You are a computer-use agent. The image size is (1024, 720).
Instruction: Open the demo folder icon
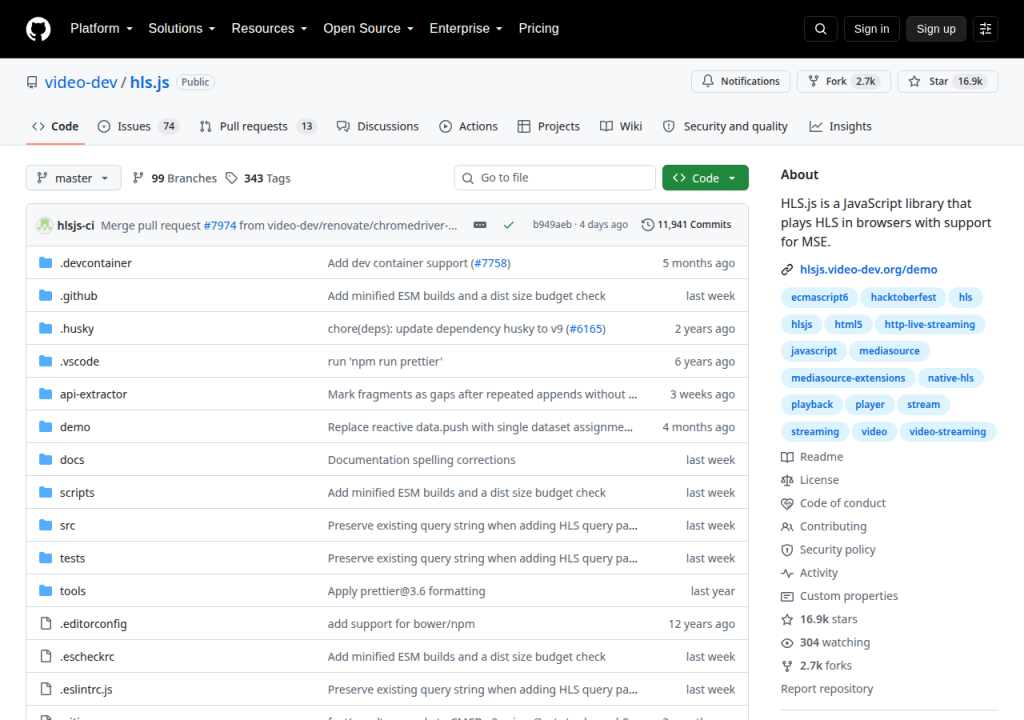point(45,427)
